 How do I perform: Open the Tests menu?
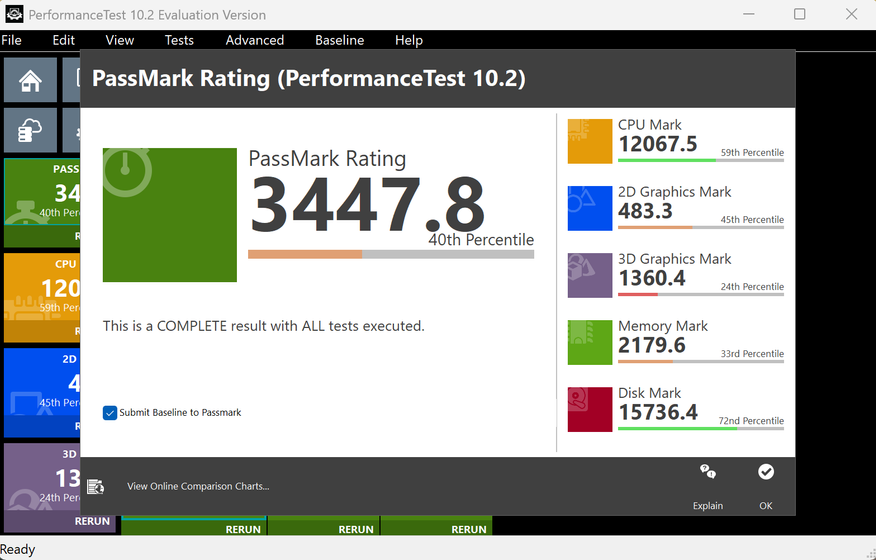pyautogui.click(x=179, y=40)
